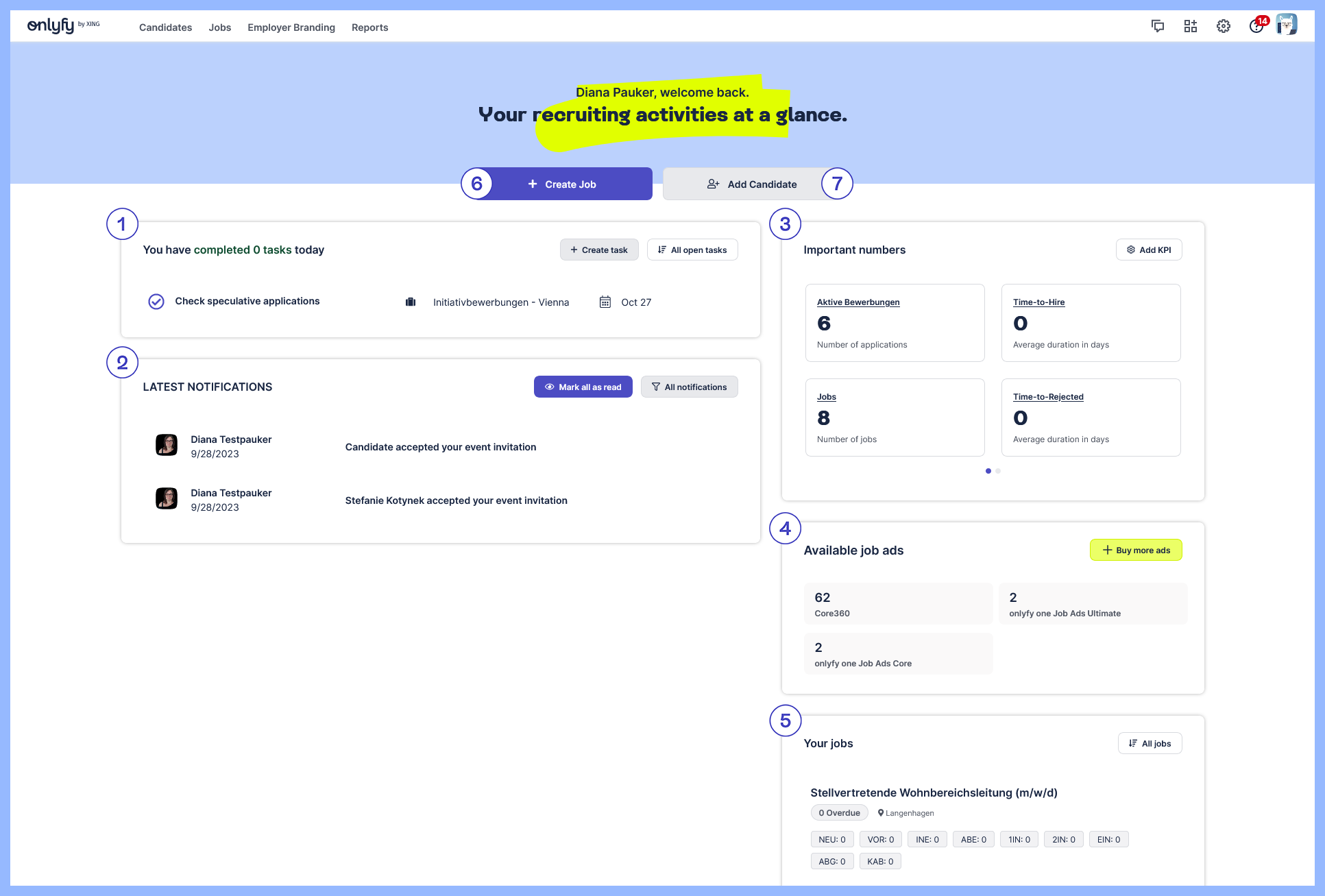Screen dimensions: 1325x896
Task: Click the Create Job button
Action: pyautogui.click(x=562, y=184)
